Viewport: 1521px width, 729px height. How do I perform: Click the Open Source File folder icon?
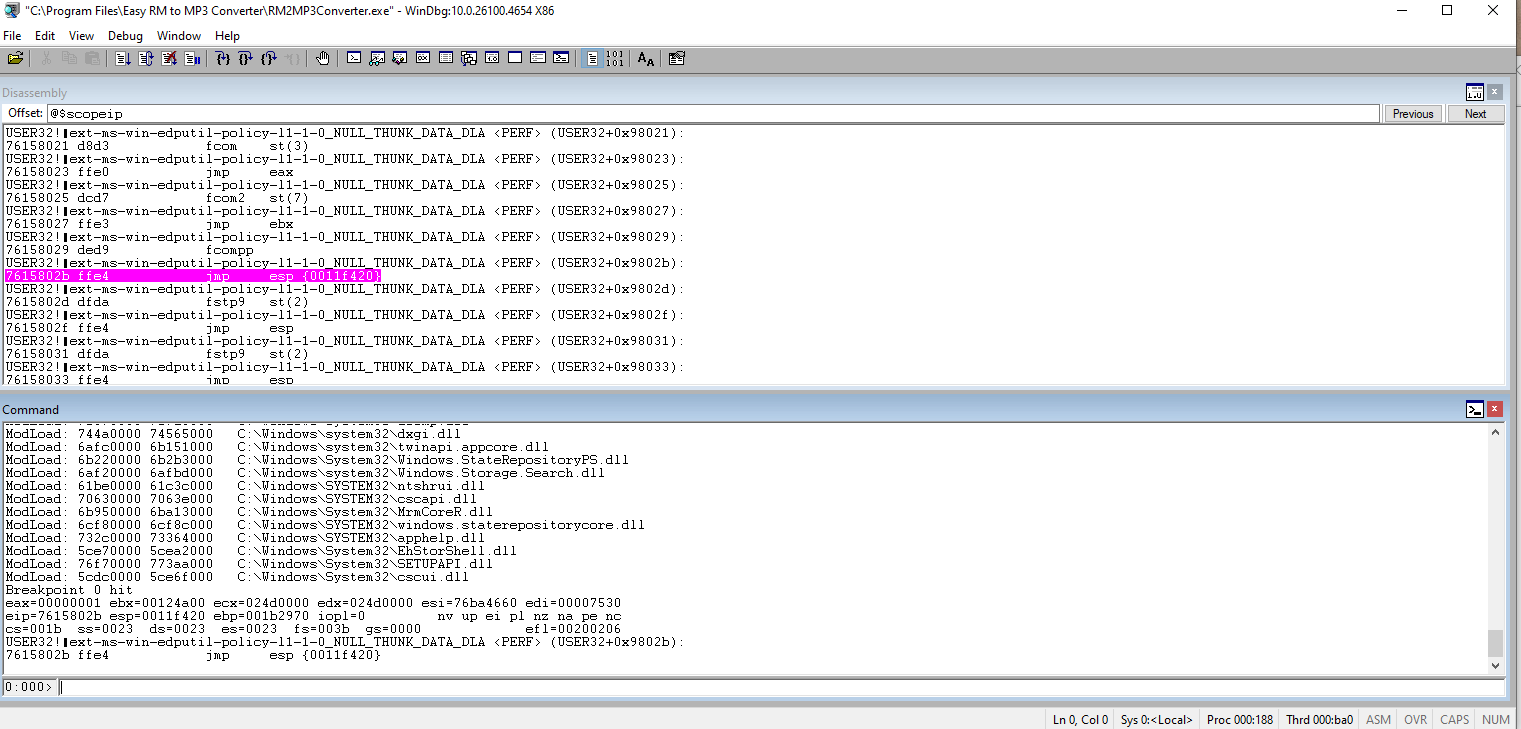[15, 59]
